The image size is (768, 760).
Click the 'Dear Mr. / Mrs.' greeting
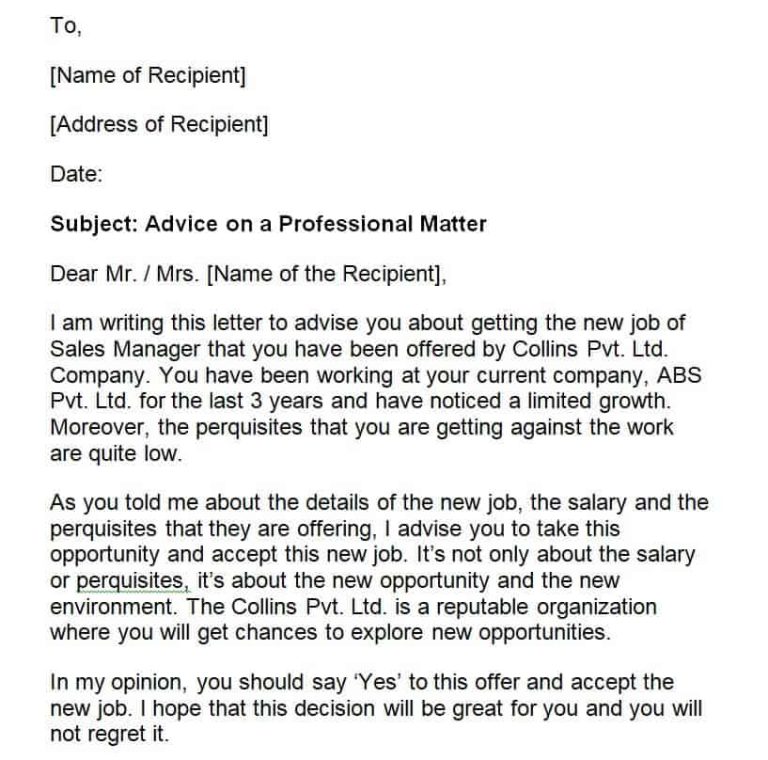[125, 274]
